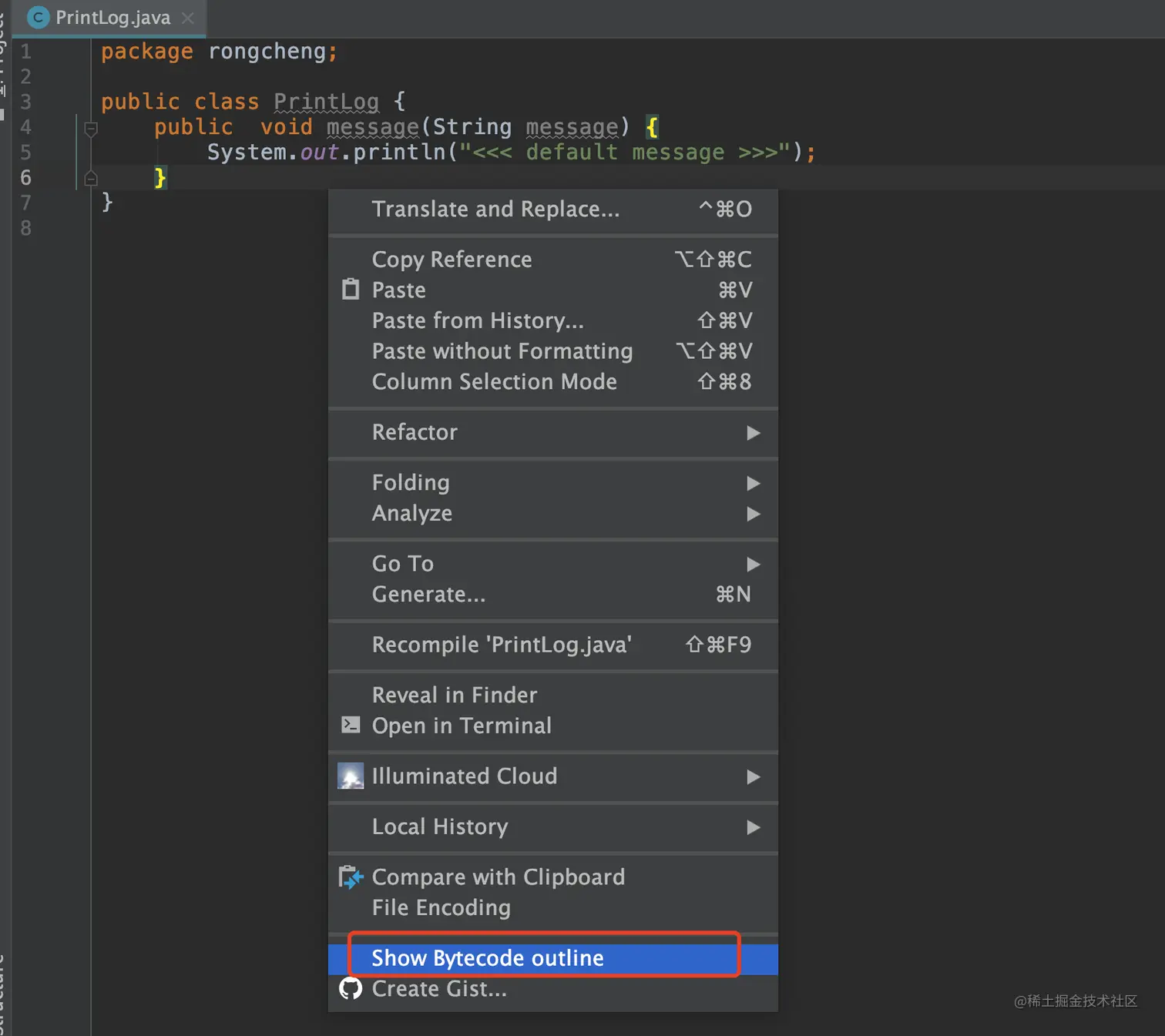Select Open in Terminal
This screenshot has height=1036, width=1165.
[x=553, y=726]
